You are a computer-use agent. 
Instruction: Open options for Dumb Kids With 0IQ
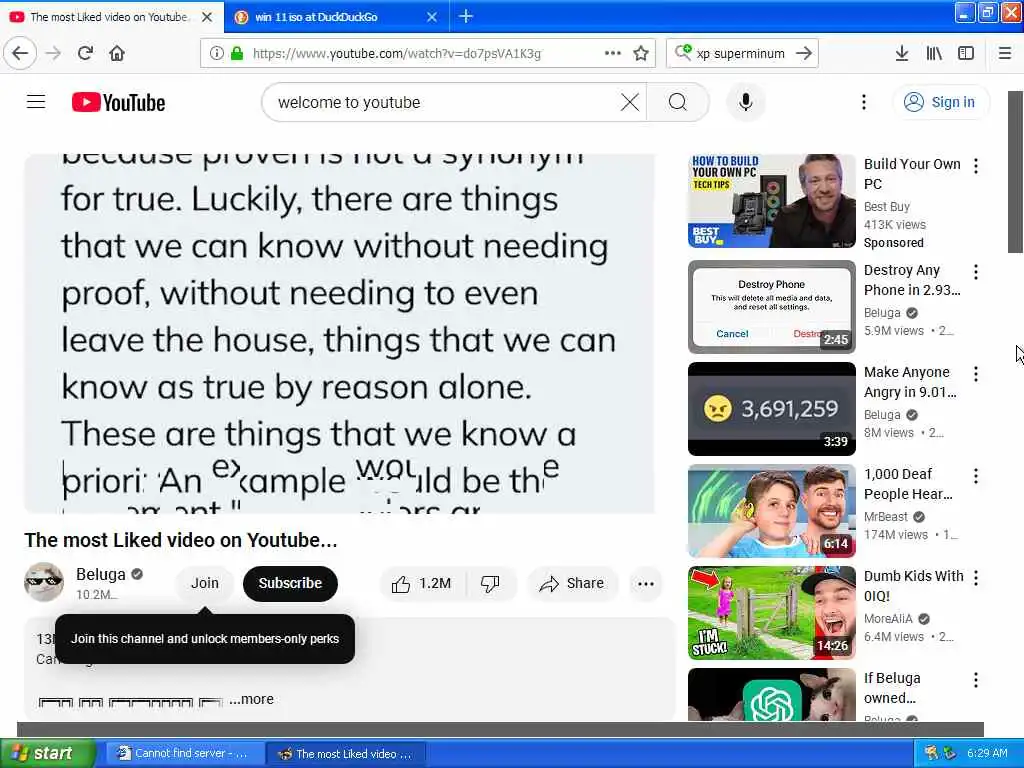tap(976, 577)
